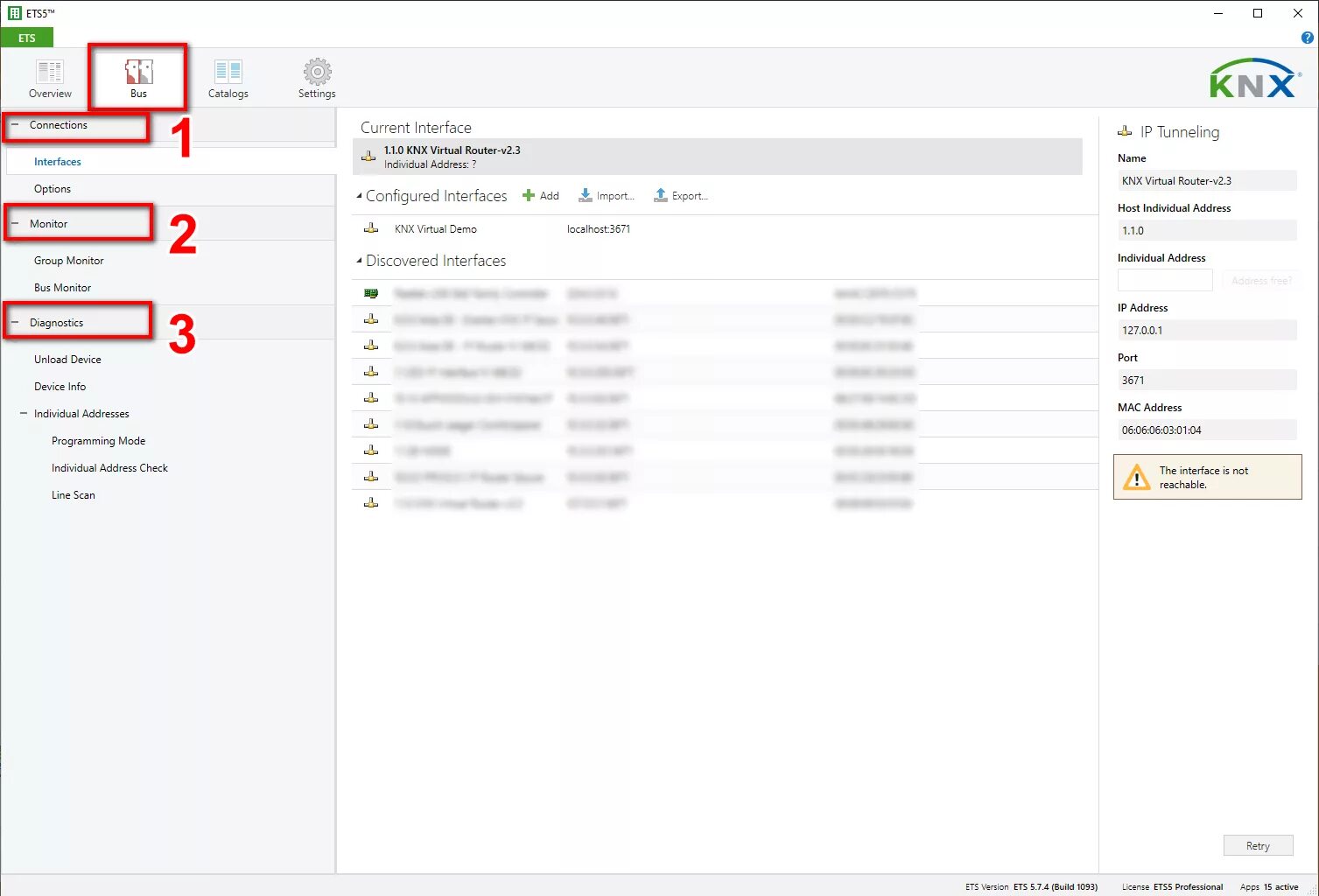Click the Retry button
This screenshot has width=1319, height=896.
(1258, 845)
